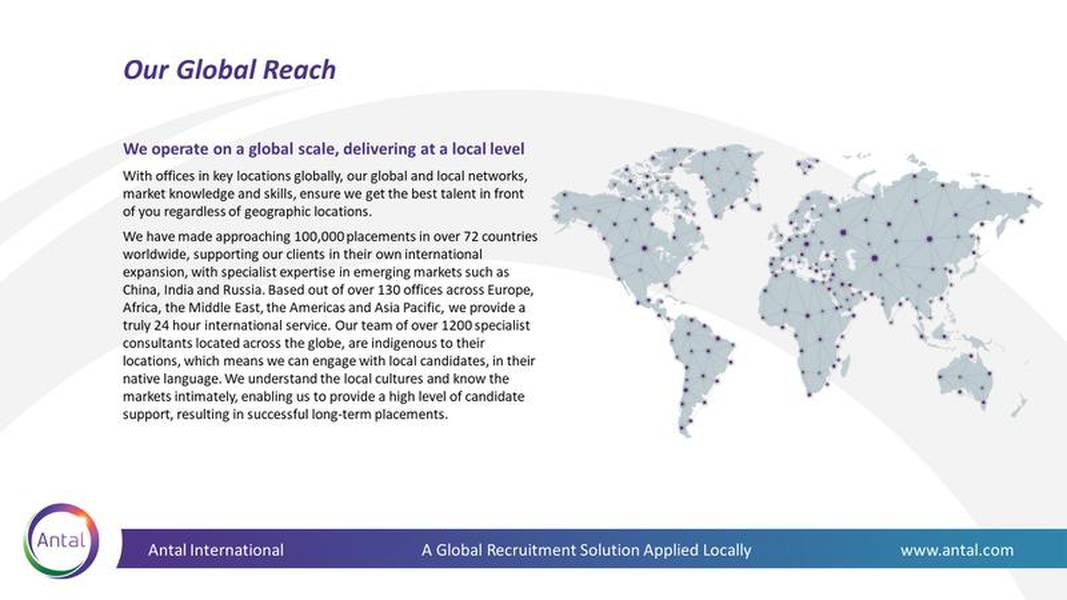Click the text 'support, resulting in successful long-term placements.'
The width and height of the screenshot is (1067, 600).
pos(285,414)
